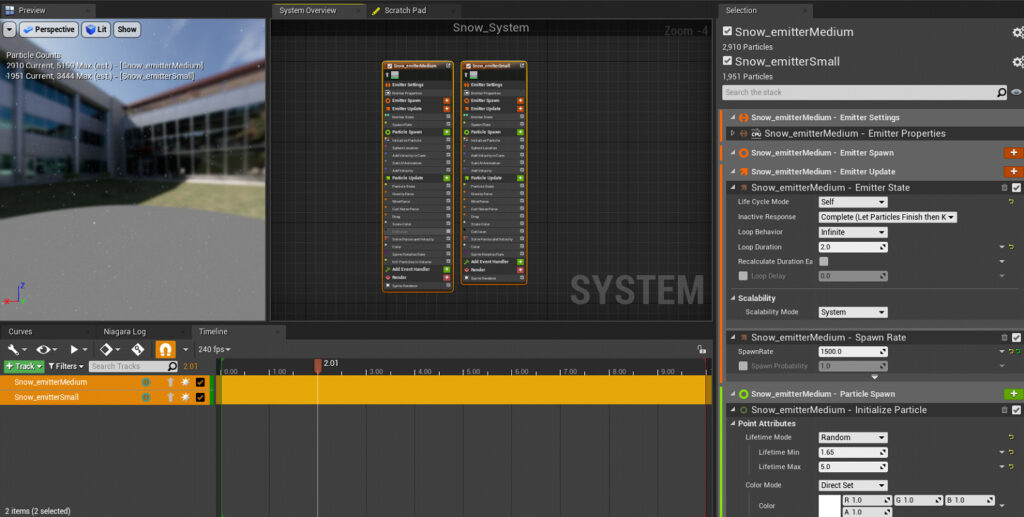This screenshot has height=517, width=1024.
Task: Click the eye view options icon in Timeline
Action: (45, 349)
